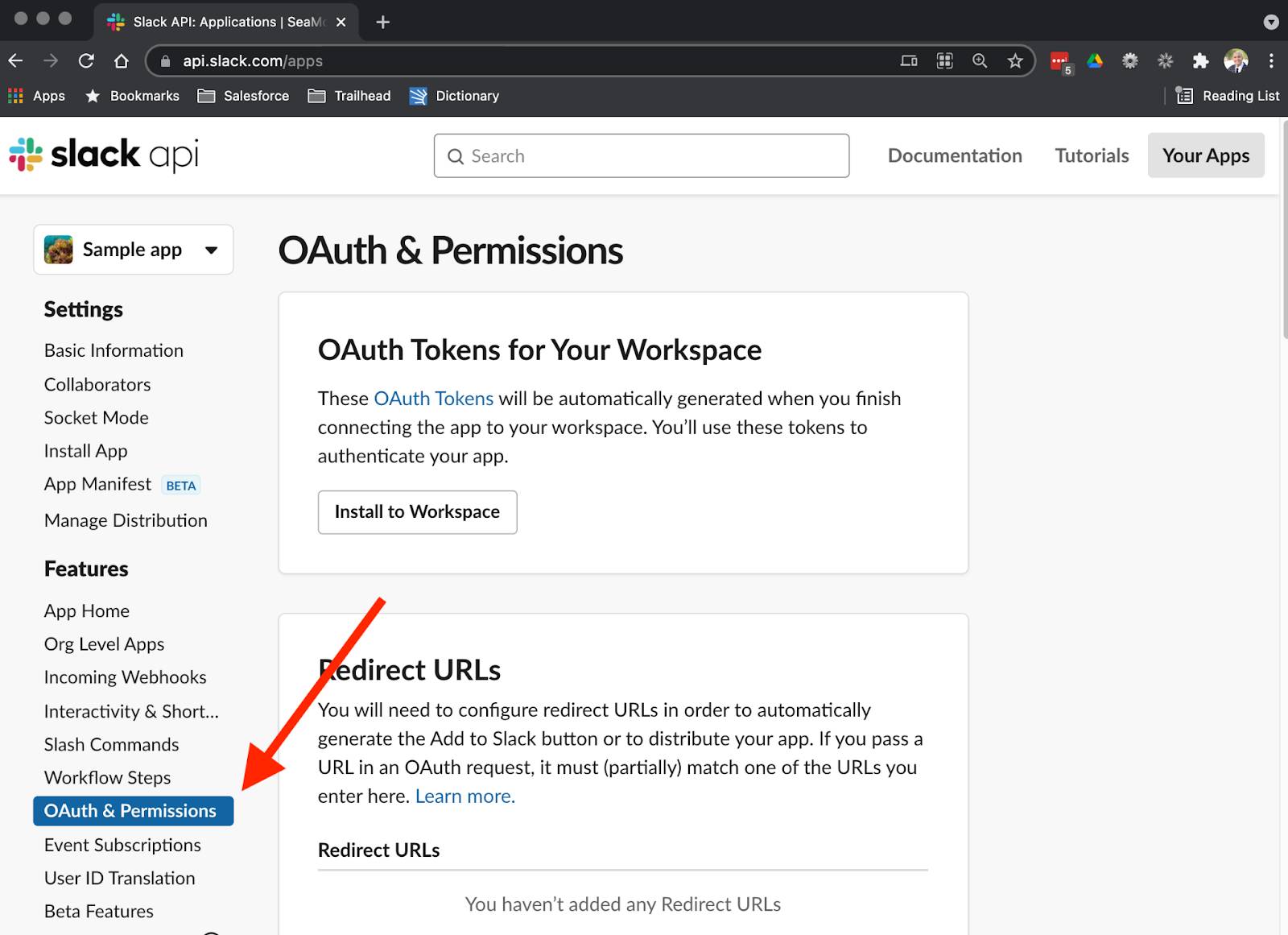Open Socket Mode settings
Viewport: 1288px width, 935px height.
(97, 417)
